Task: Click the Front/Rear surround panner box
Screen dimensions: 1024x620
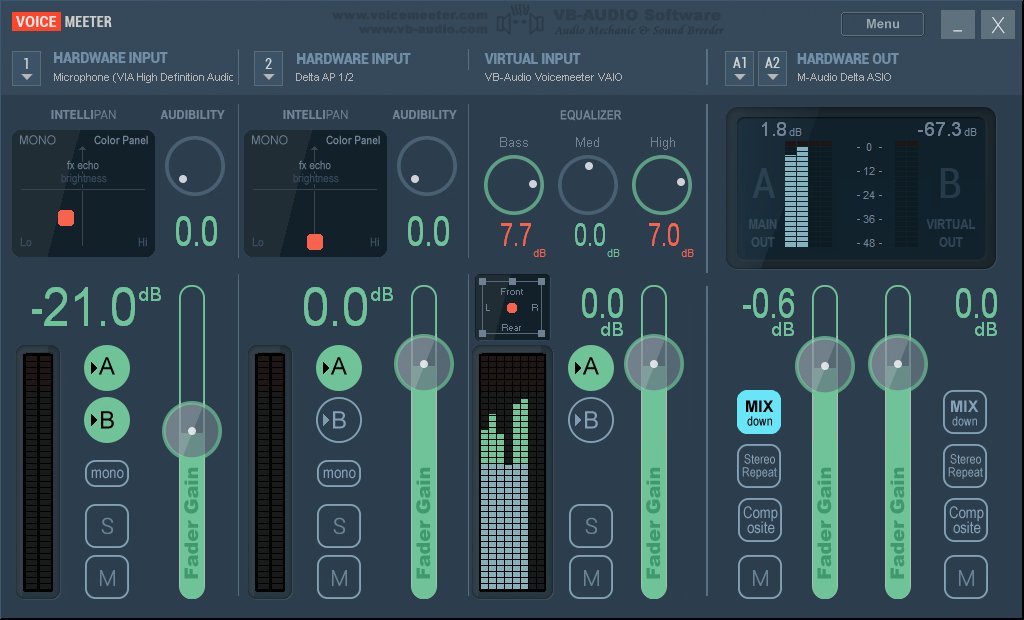Action: (x=511, y=306)
